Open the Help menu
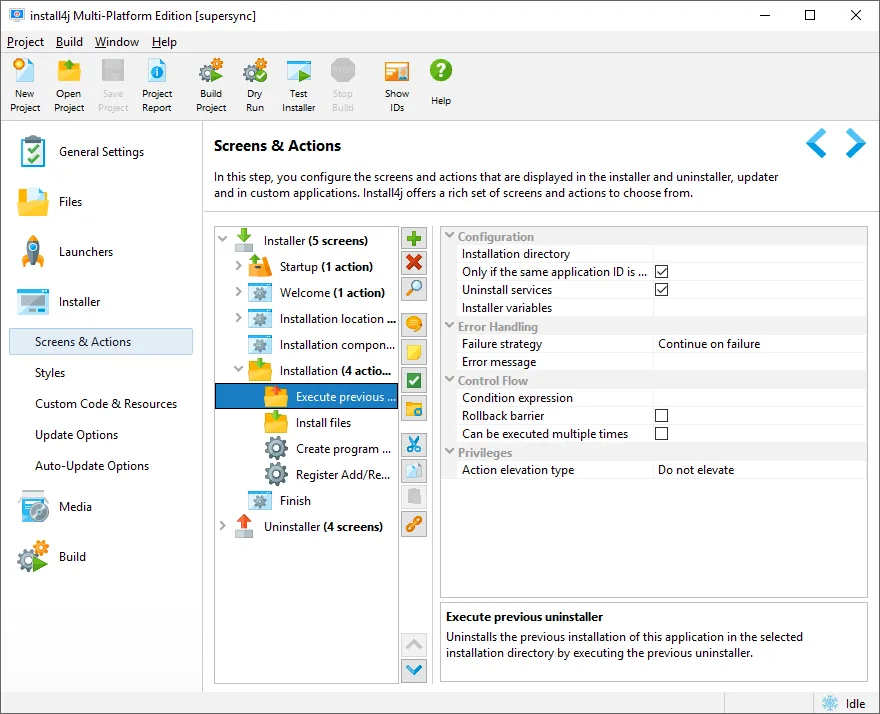 pos(164,42)
